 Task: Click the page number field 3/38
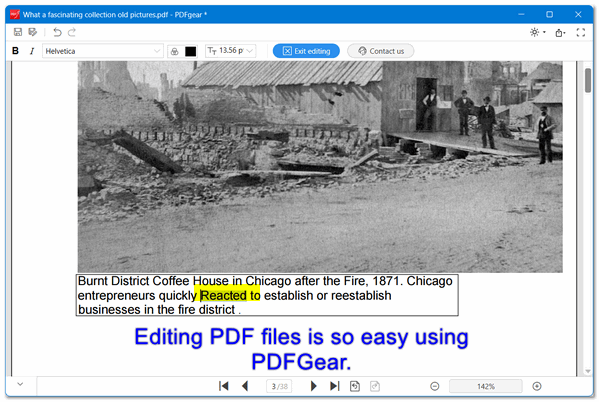tap(280, 386)
